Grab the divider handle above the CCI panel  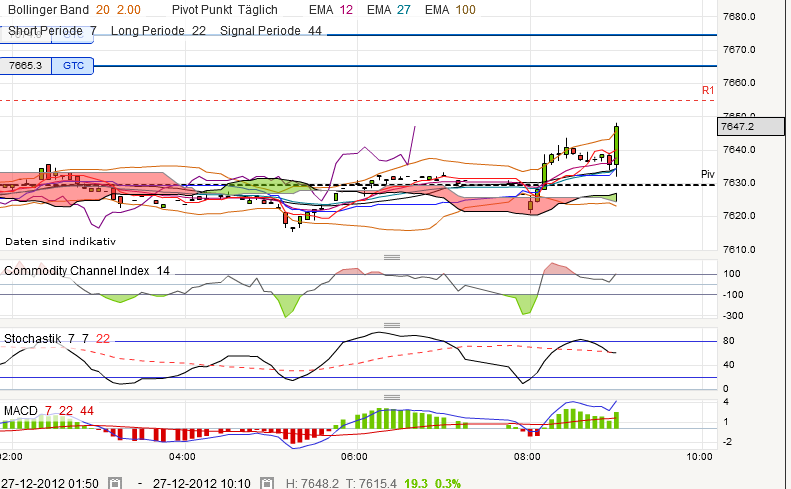(x=392, y=257)
